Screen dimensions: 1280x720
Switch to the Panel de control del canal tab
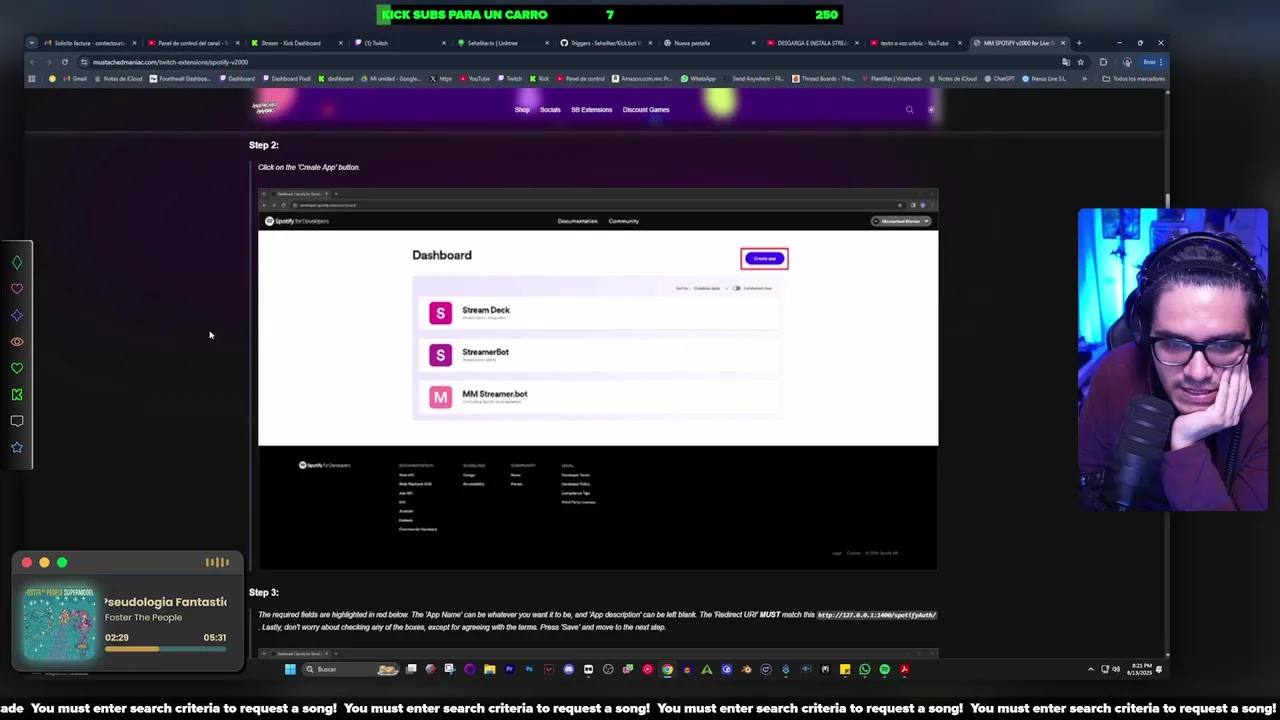click(192, 43)
